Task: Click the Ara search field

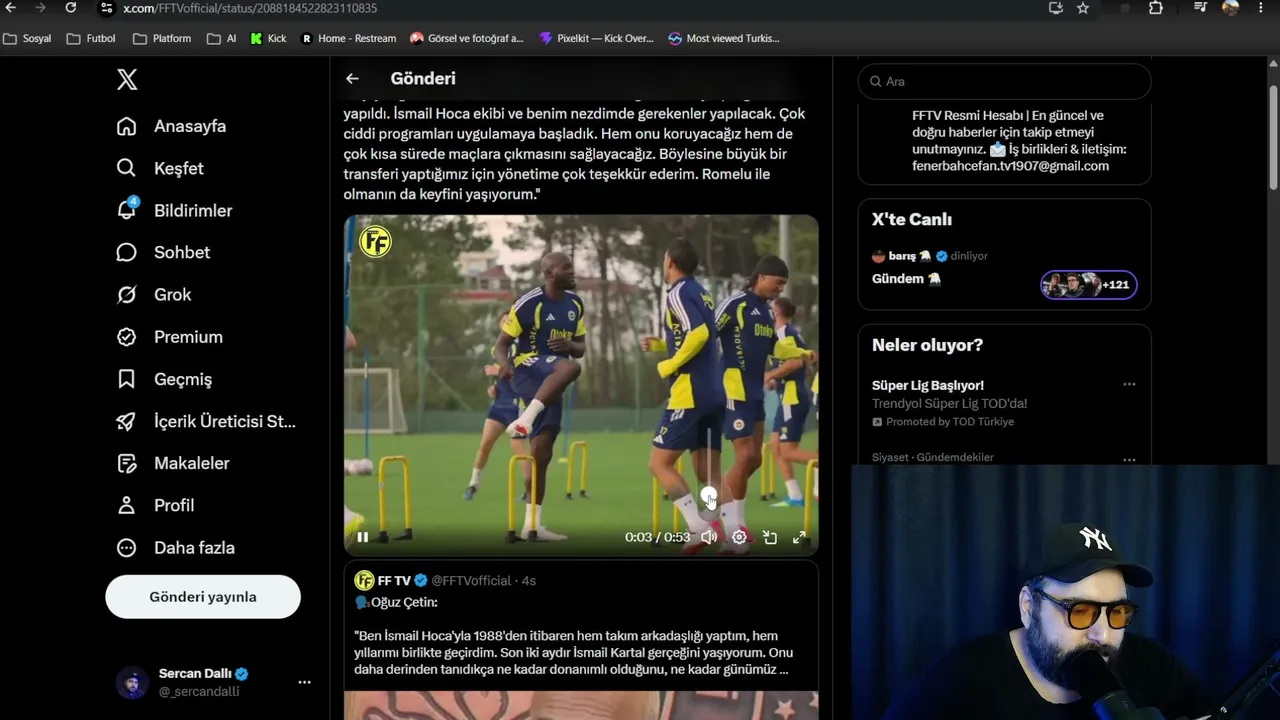Action: (x=1004, y=81)
